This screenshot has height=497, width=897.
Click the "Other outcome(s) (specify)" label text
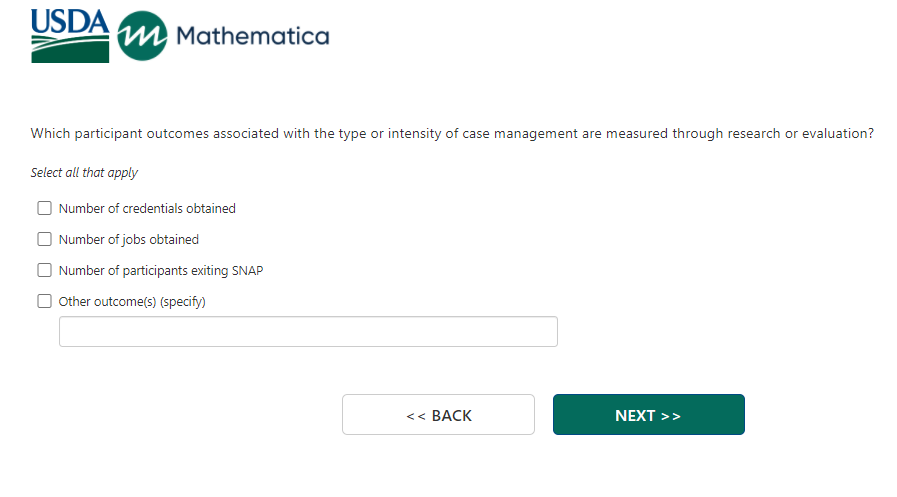click(132, 301)
